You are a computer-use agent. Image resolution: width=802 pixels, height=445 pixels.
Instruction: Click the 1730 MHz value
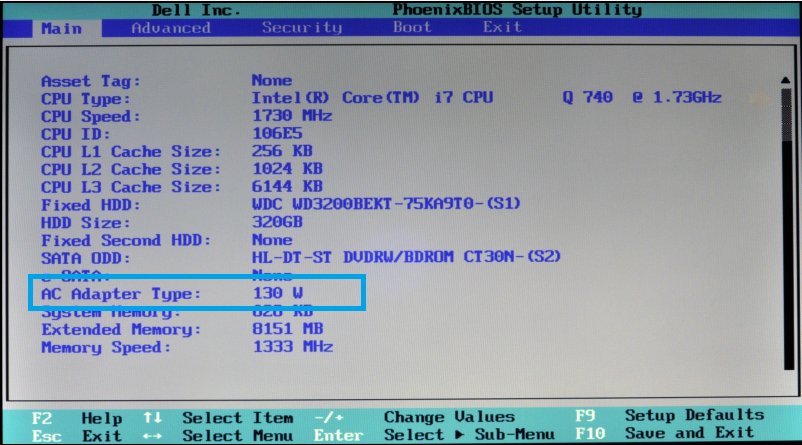pyautogui.click(x=292, y=116)
